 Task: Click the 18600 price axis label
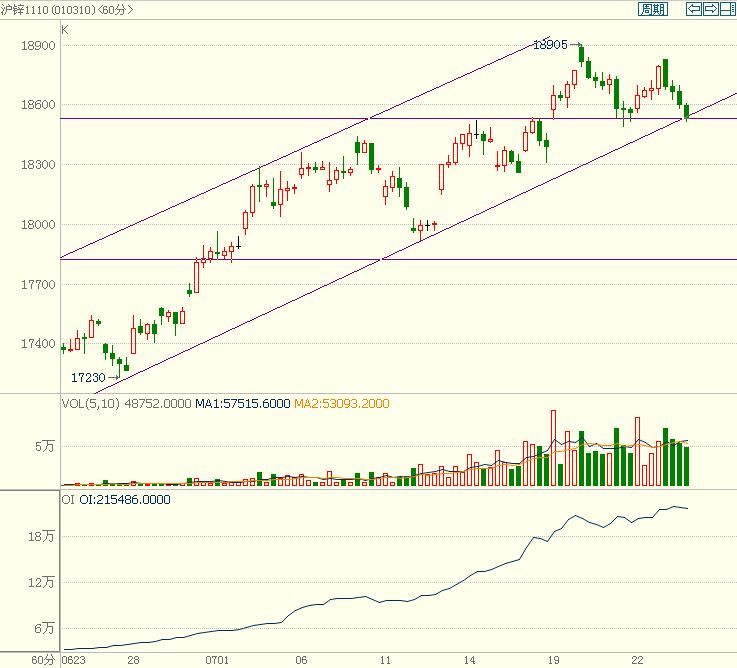38,104
